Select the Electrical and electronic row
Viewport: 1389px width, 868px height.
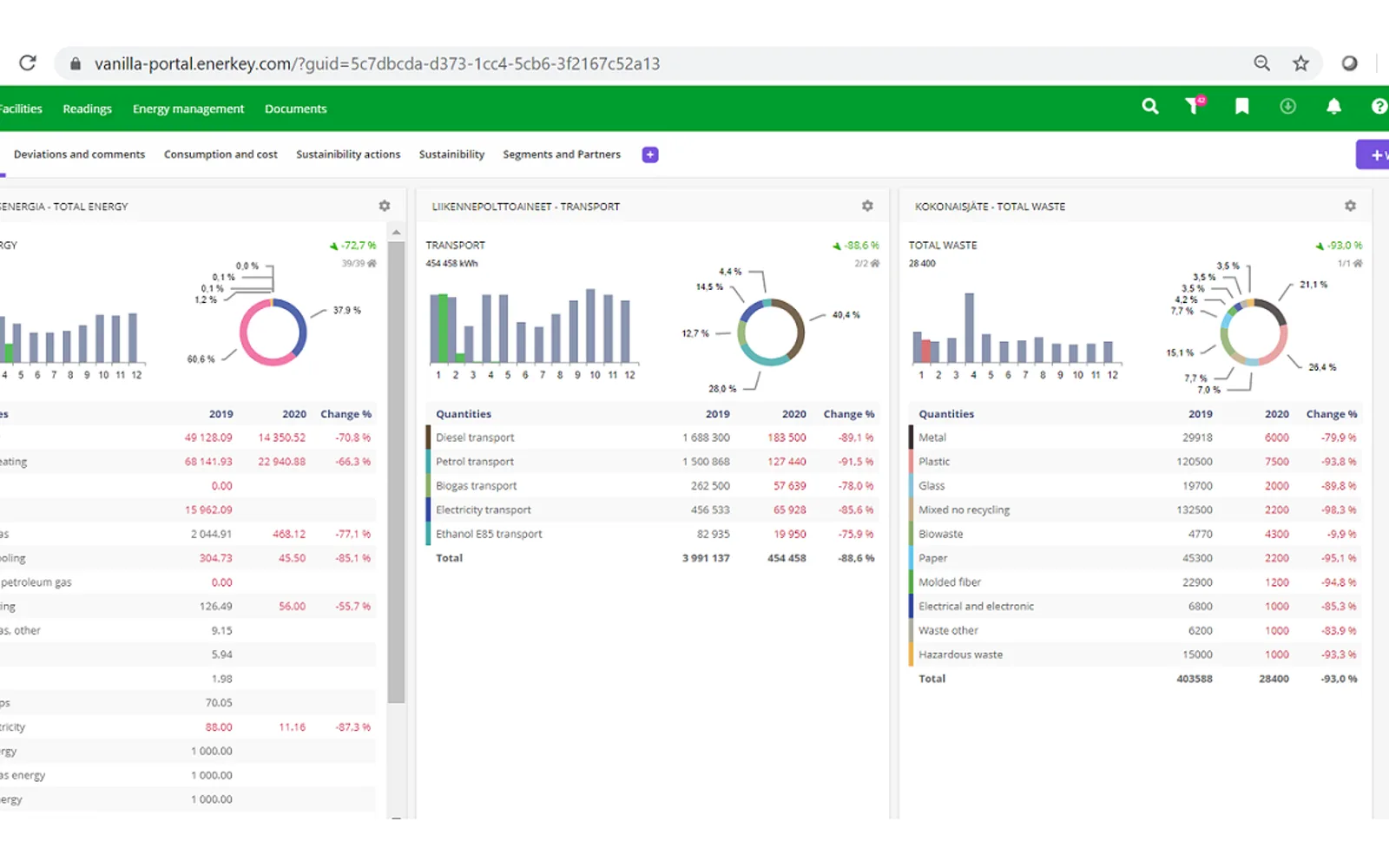1135,607
